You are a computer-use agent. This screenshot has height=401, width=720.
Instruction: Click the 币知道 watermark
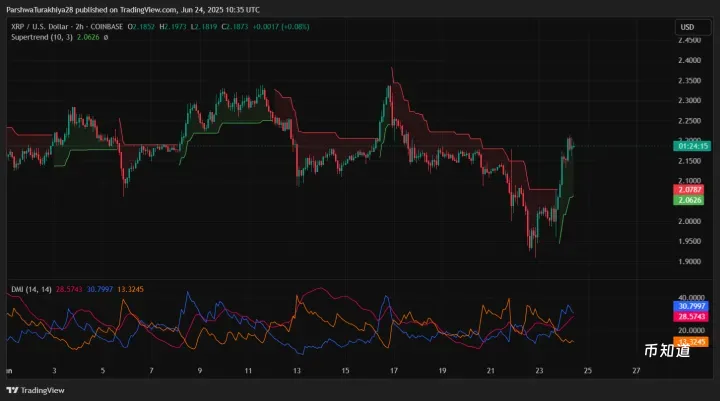tap(666, 351)
